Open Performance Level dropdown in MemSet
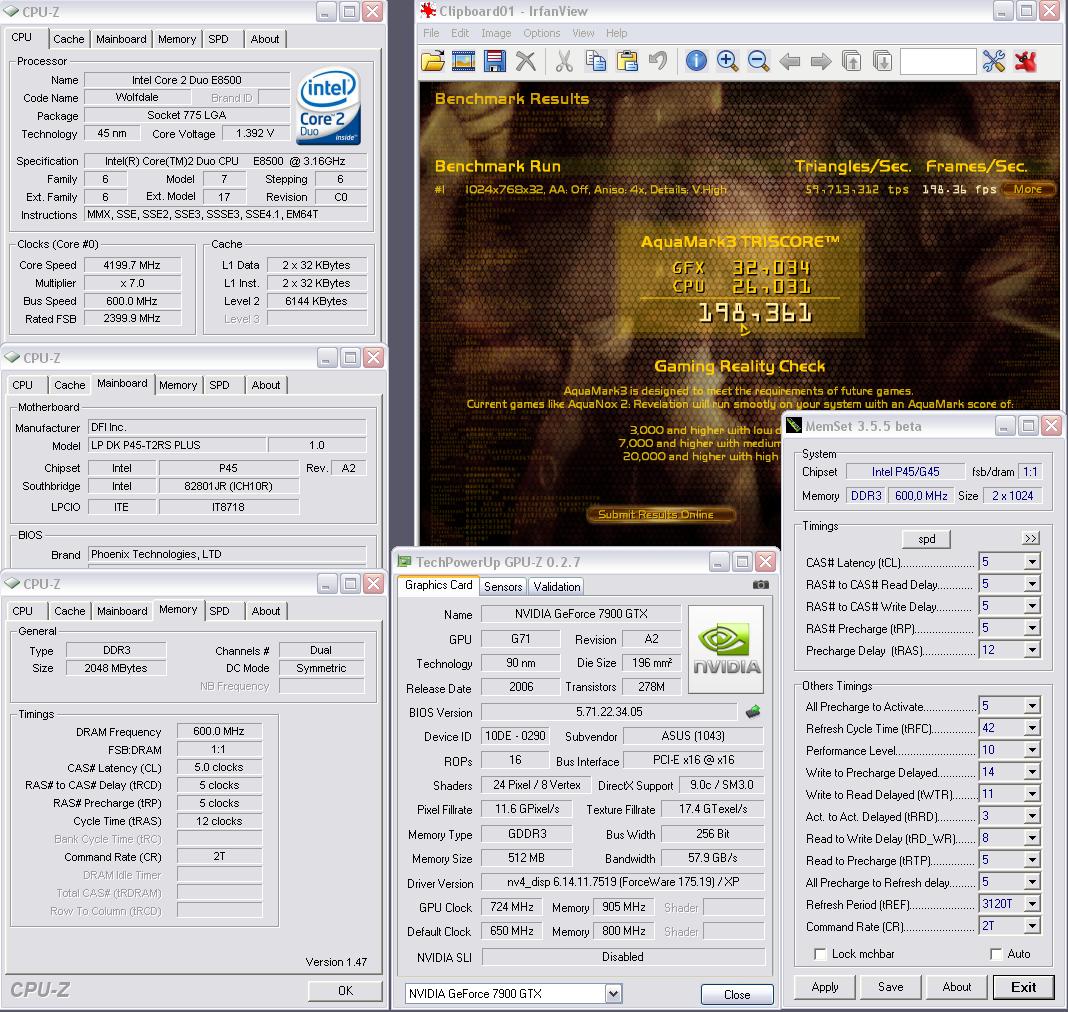This screenshot has width=1068, height=1012. pos(1033,750)
